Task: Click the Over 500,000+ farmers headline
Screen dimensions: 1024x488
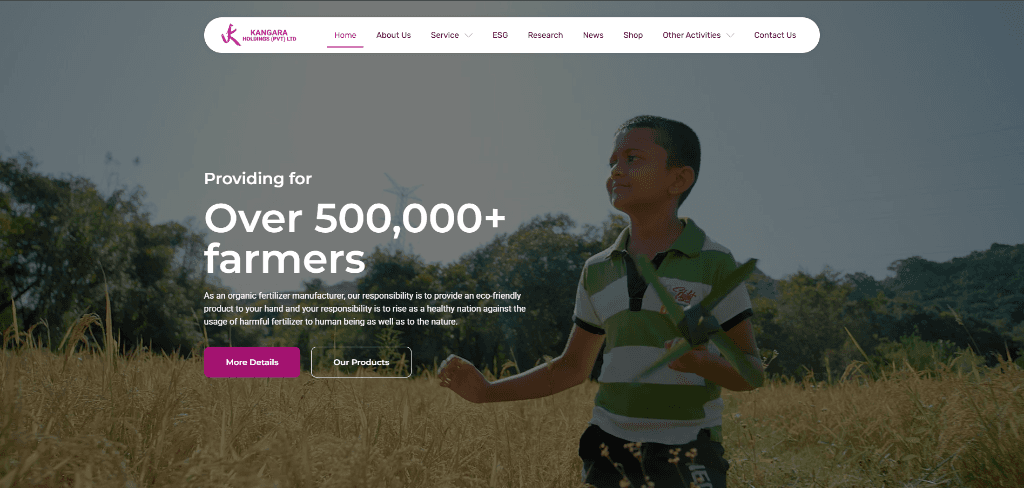Action: (355, 239)
